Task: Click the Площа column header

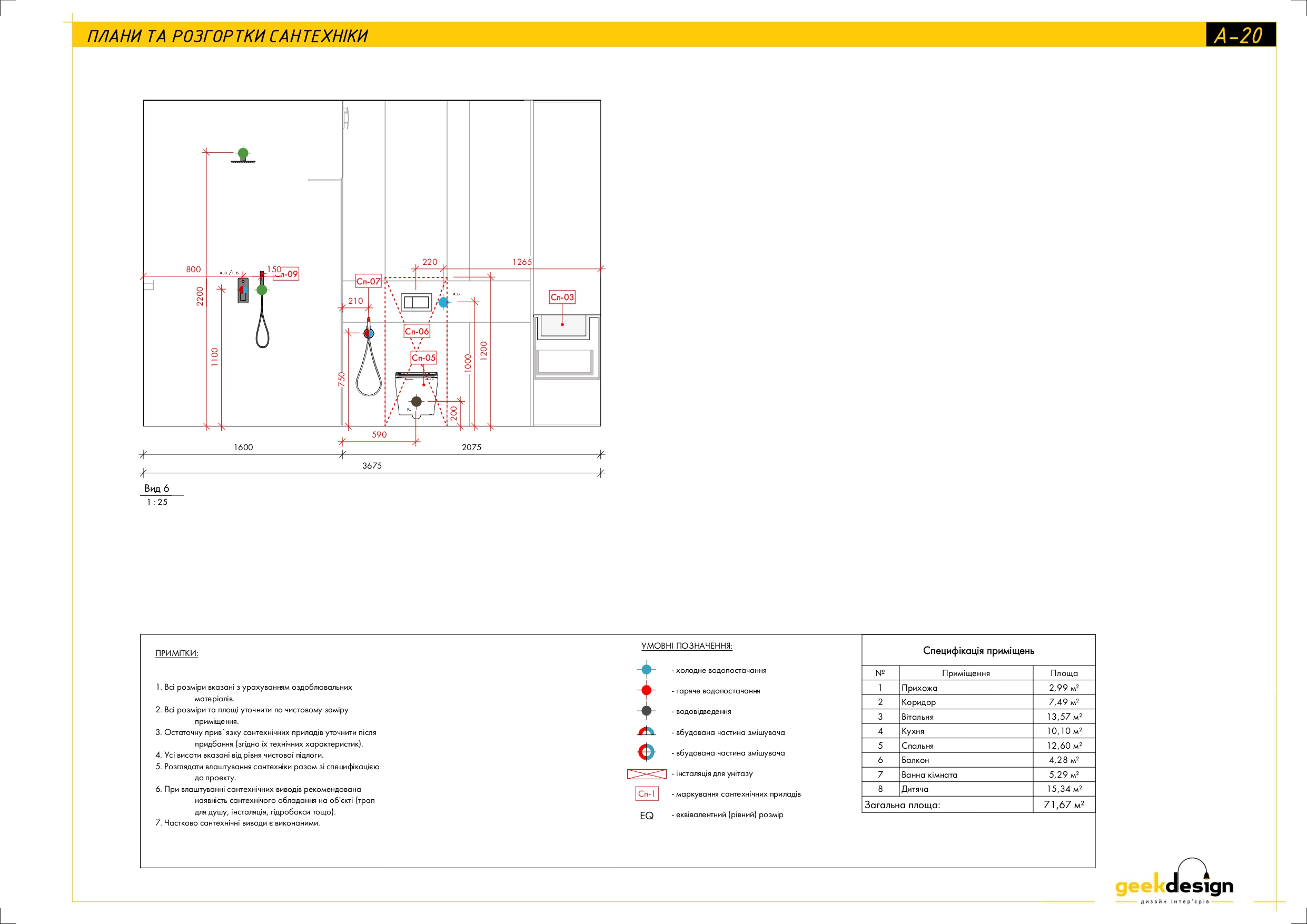Action: click(x=1064, y=673)
